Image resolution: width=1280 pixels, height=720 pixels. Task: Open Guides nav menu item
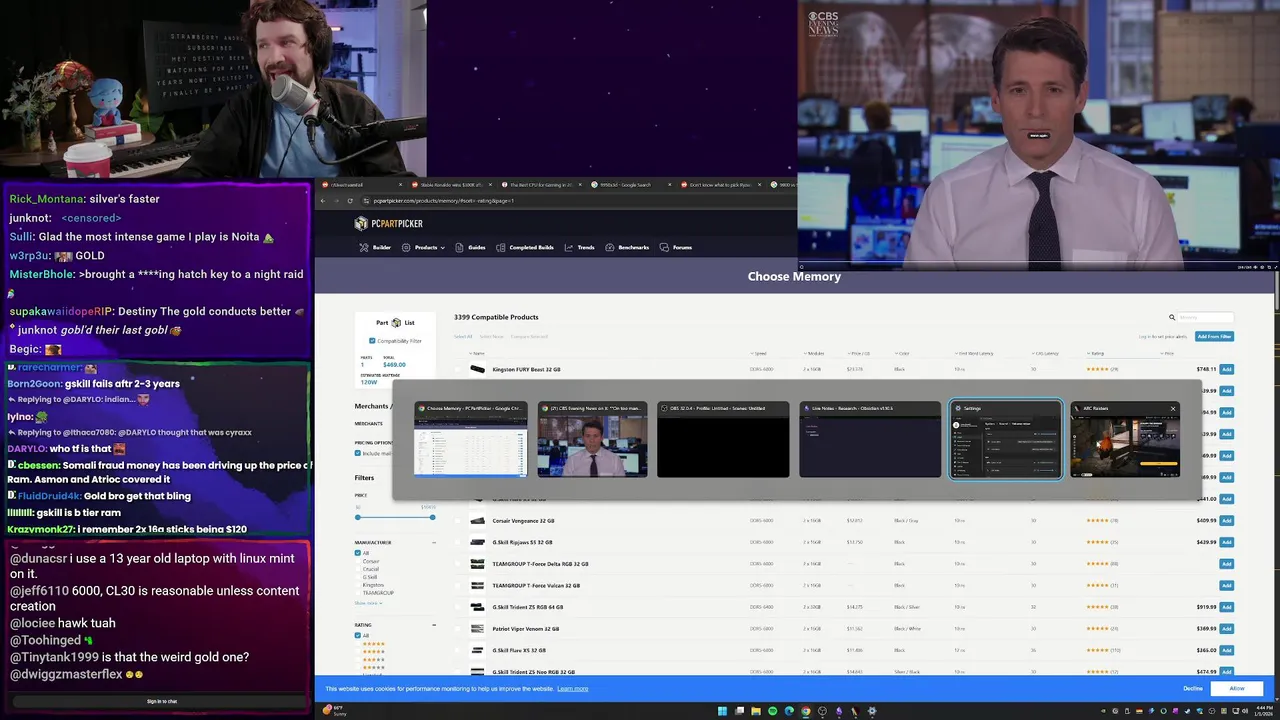coord(477,247)
